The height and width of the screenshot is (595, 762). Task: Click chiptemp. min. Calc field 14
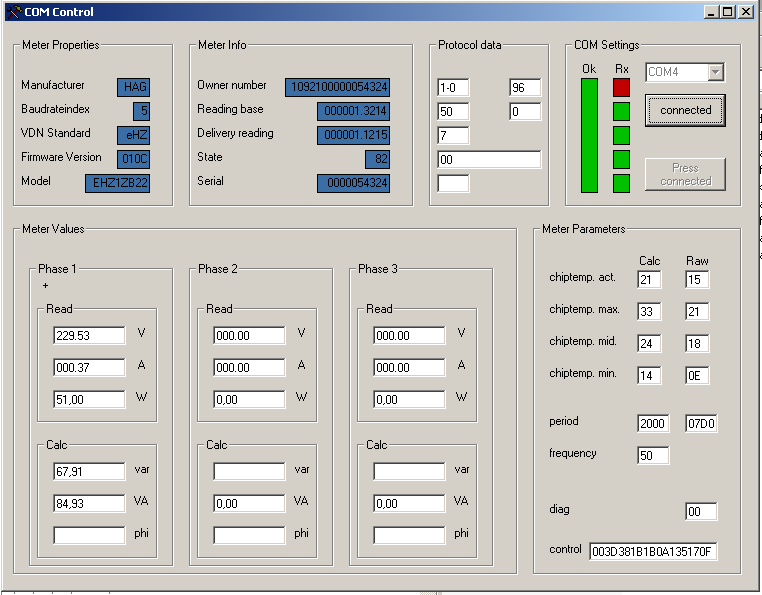tap(649, 376)
